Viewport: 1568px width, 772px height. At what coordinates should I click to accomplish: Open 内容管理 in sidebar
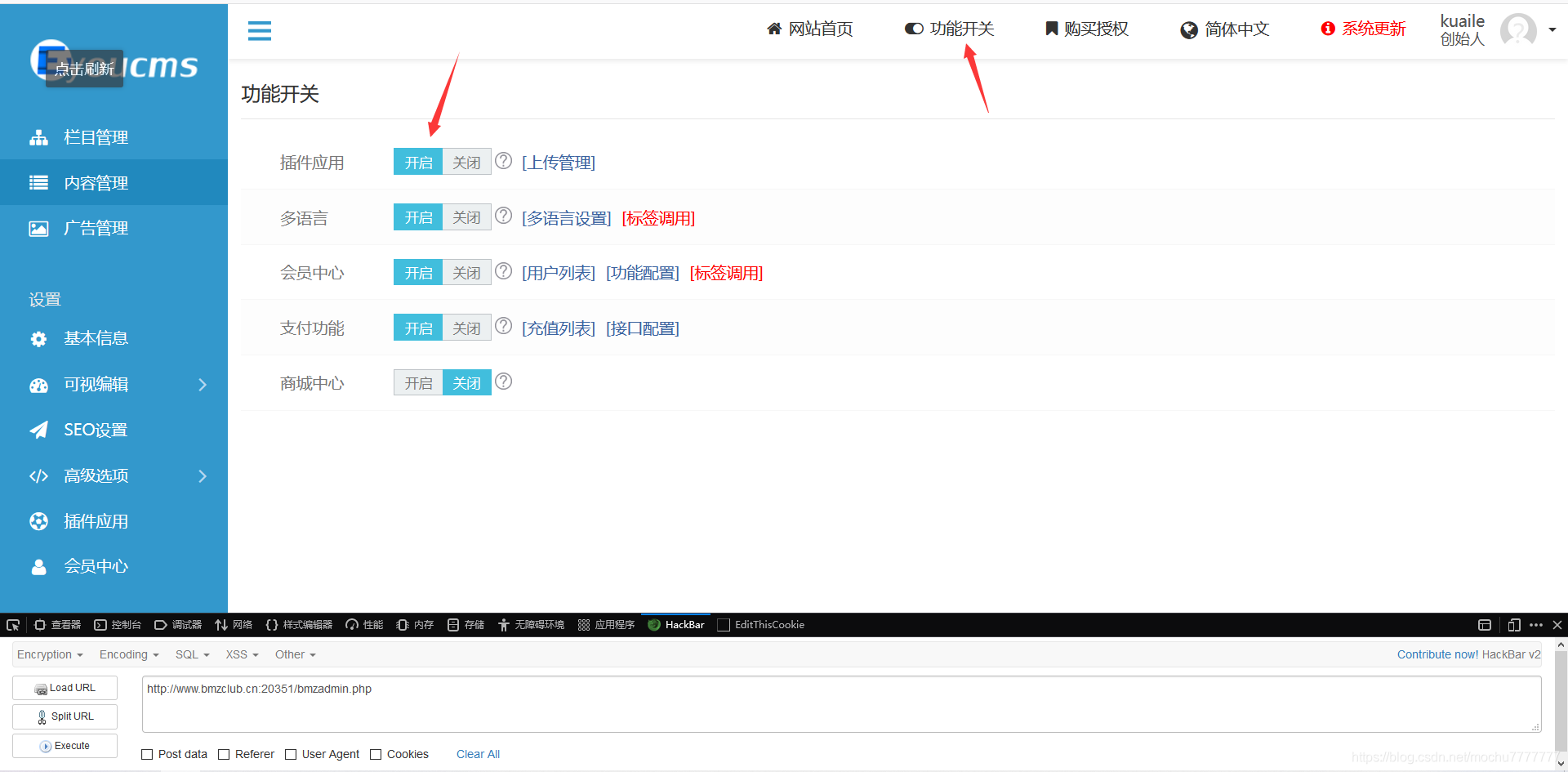coord(114,183)
